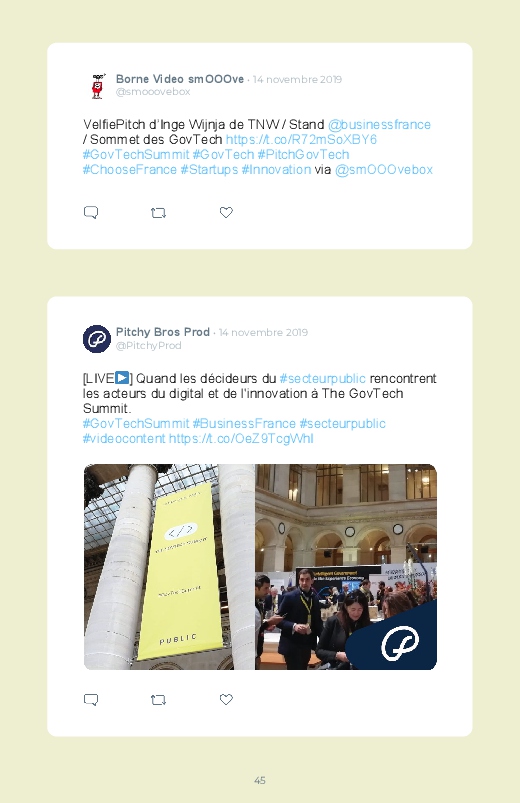Open the @smOOOvebox mention
This screenshot has height=803, width=520.
(x=384, y=170)
